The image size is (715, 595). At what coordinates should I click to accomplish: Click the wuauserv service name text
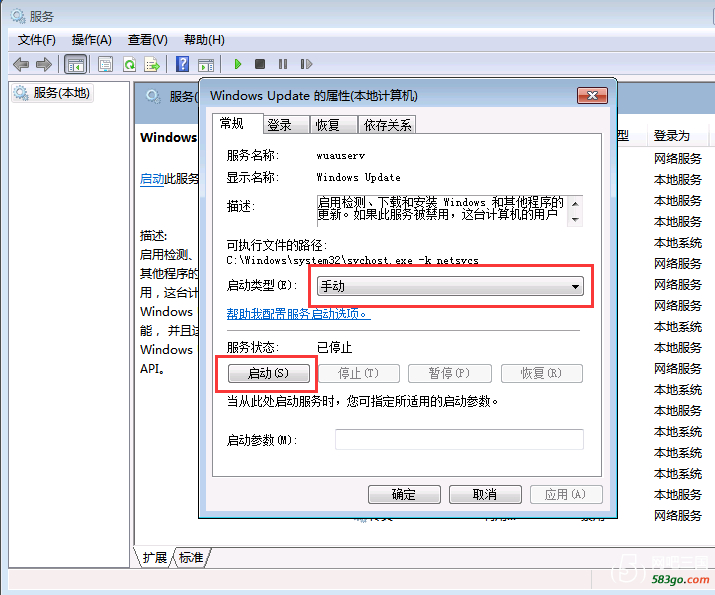point(341,155)
